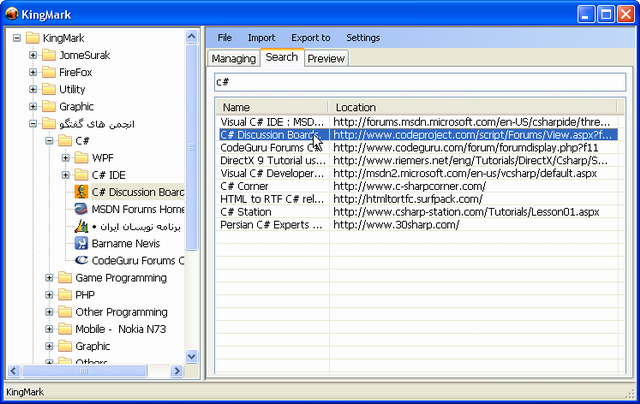This screenshot has height=404, width=640.
Task: Click the tree horizontal scrollbar thumb
Action: (84, 371)
